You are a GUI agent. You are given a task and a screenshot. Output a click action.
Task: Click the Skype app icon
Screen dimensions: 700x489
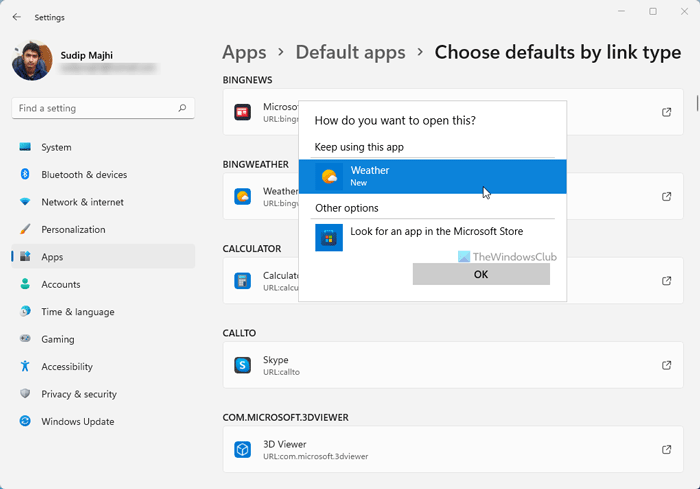(242, 365)
